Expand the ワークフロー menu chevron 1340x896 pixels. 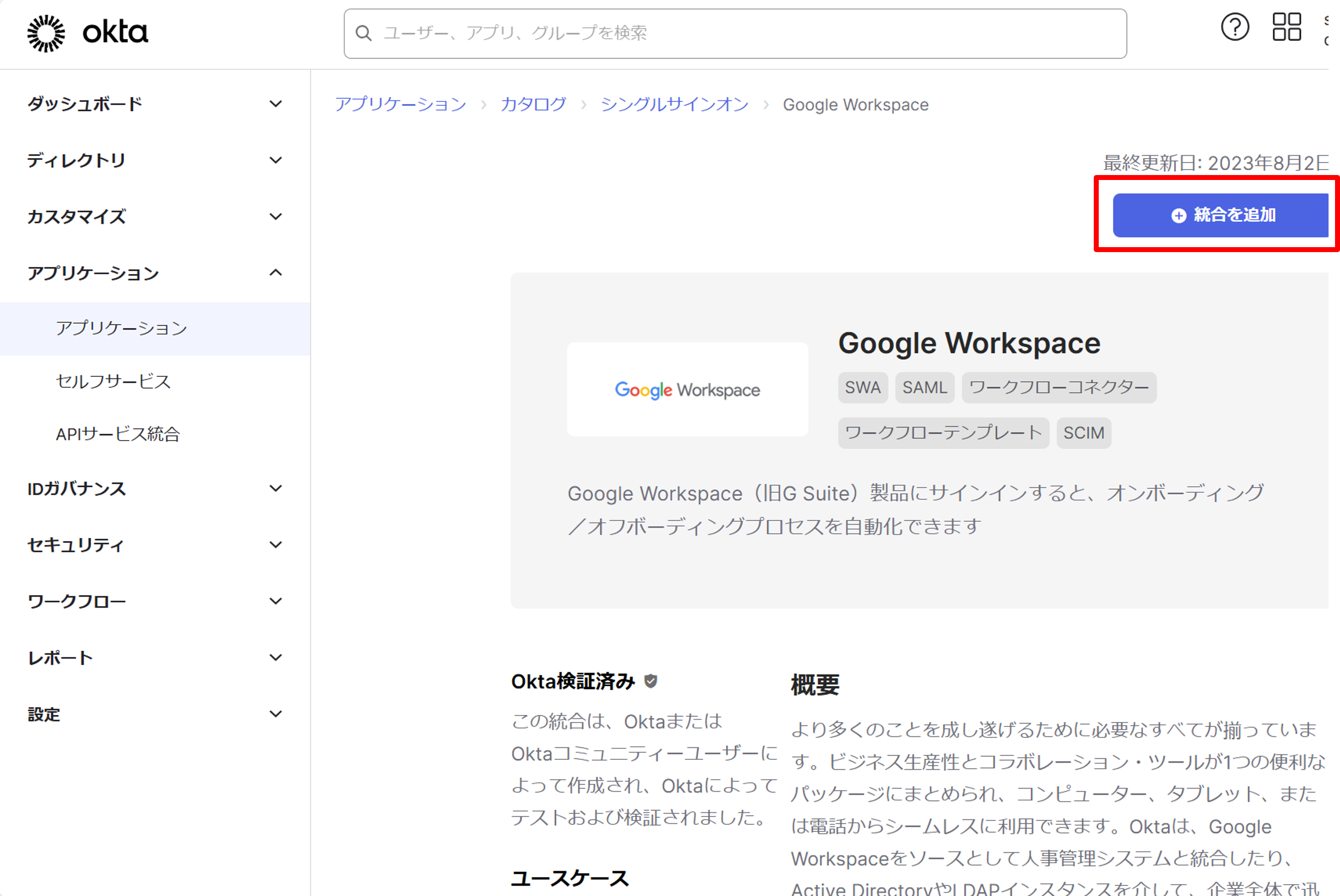pyautogui.click(x=276, y=601)
